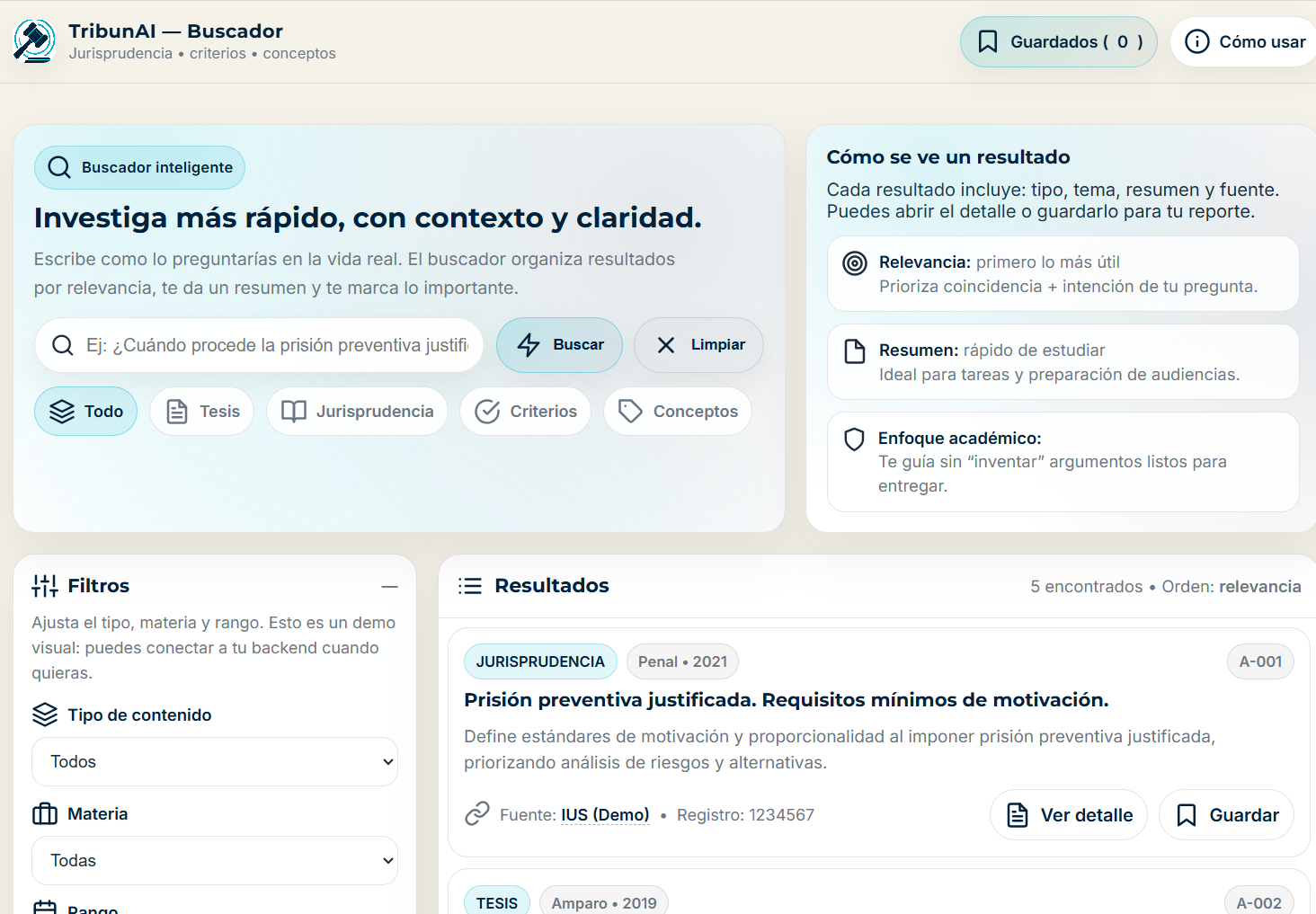Click the Rango calendar icon
Screen dimensions: 1316x914
coord(45,908)
